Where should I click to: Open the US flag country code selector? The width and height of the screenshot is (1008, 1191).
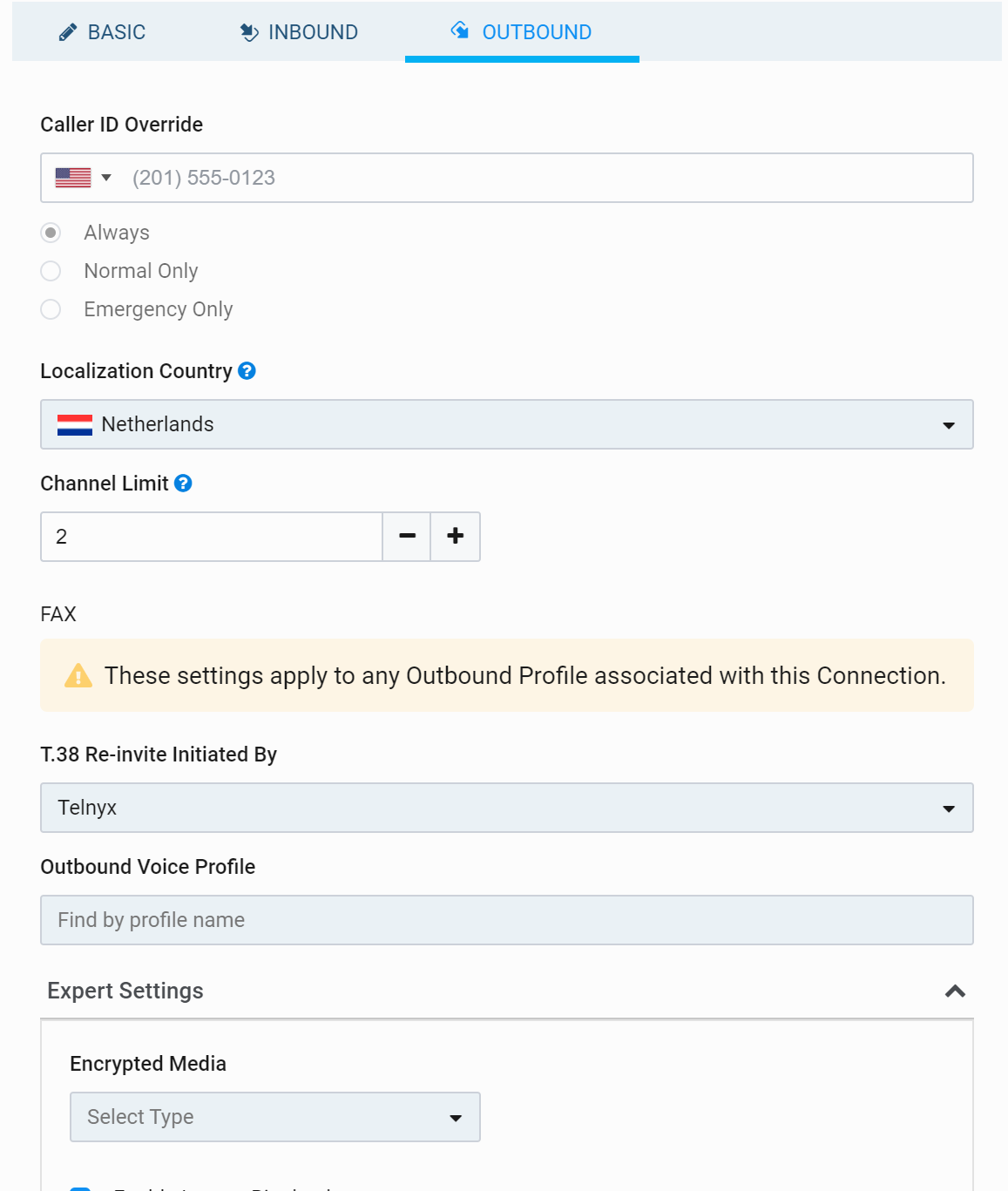84,178
